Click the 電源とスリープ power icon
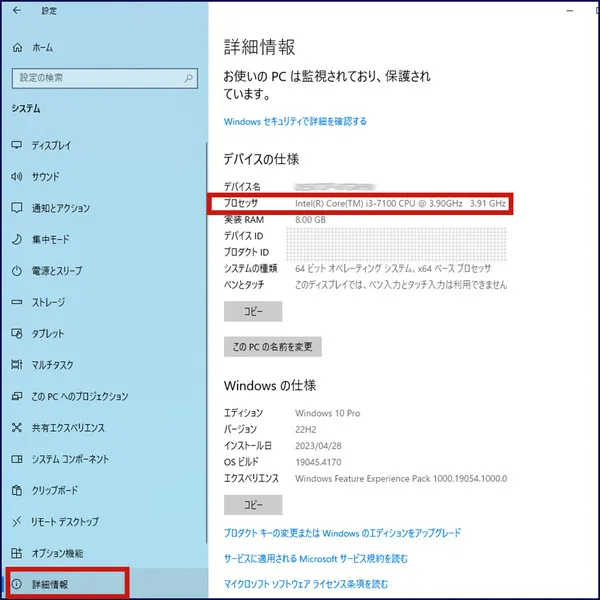Image resolution: width=600 pixels, height=600 pixels. 16,271
